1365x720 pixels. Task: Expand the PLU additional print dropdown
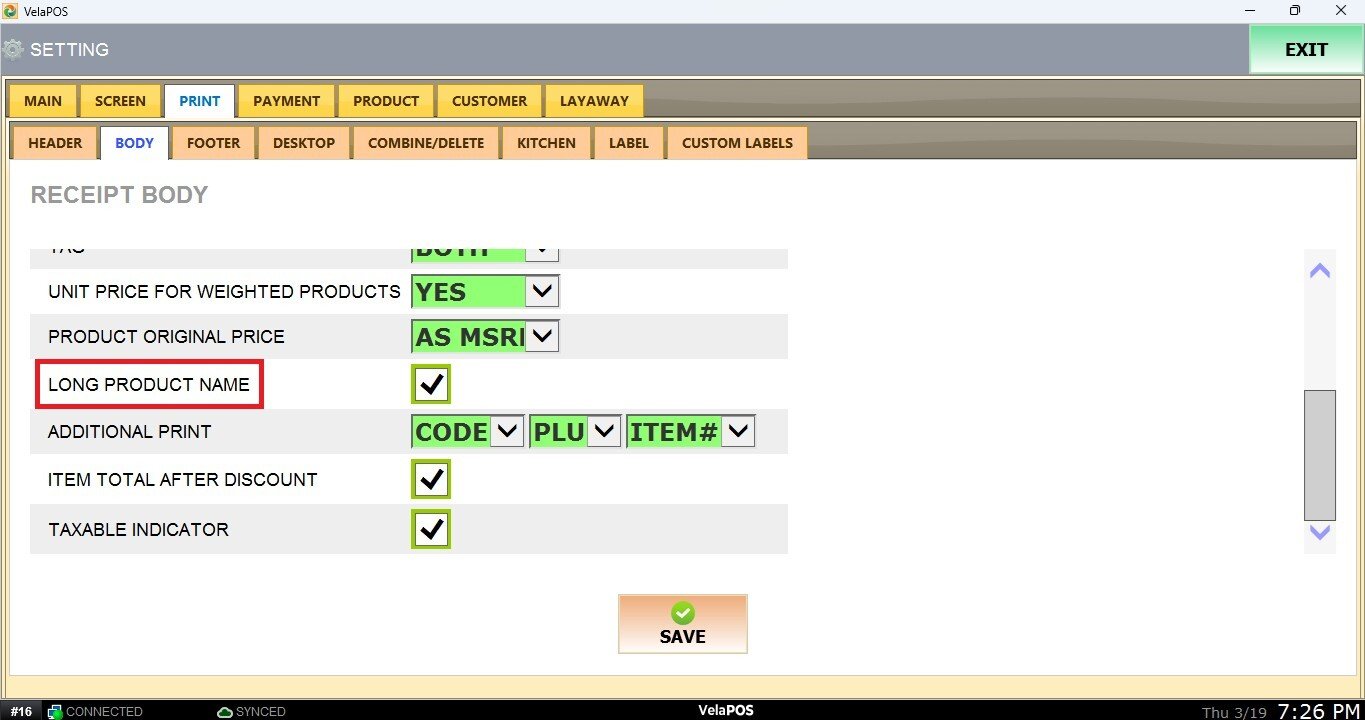[x=604, y=432]
